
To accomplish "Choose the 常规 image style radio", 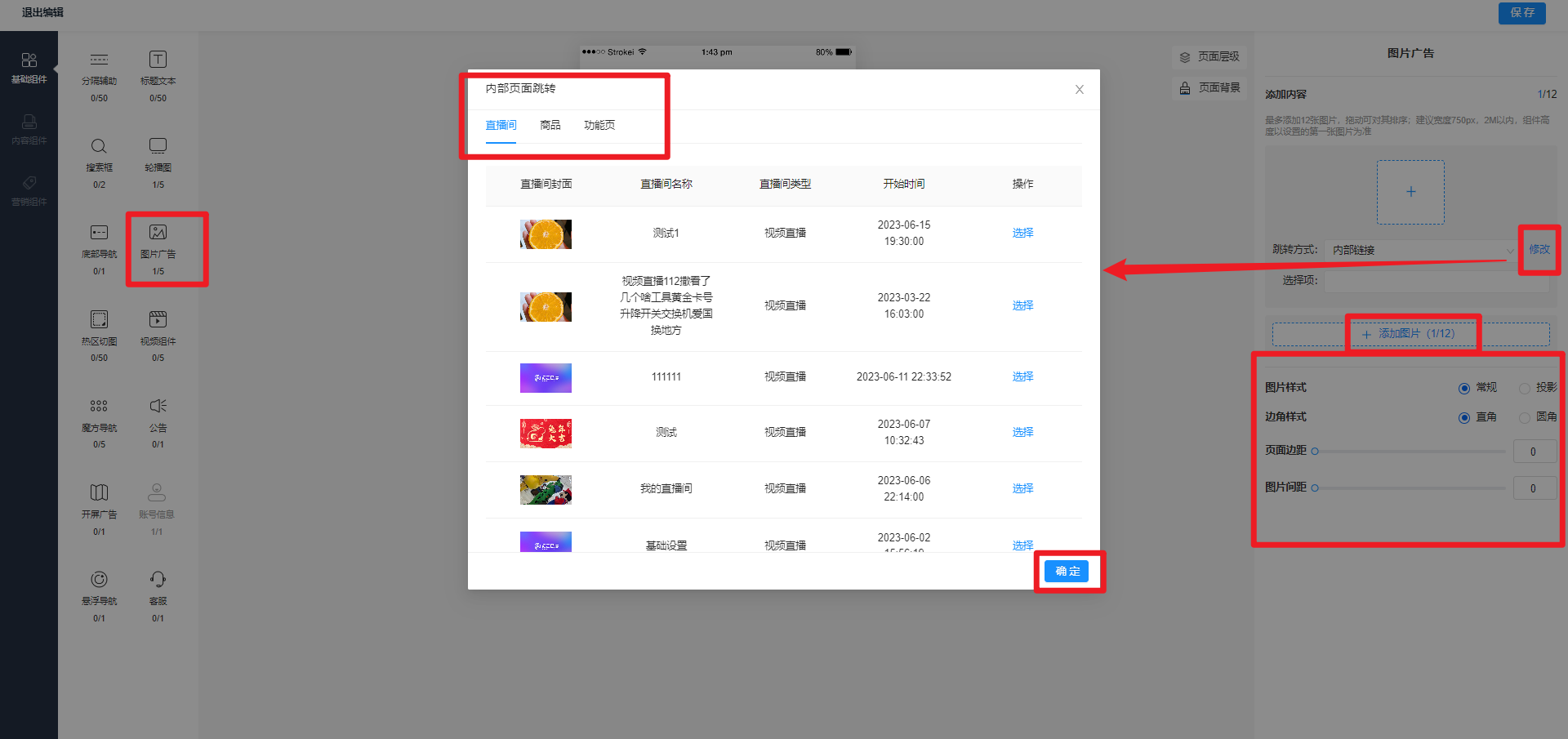I will 1464,388.
